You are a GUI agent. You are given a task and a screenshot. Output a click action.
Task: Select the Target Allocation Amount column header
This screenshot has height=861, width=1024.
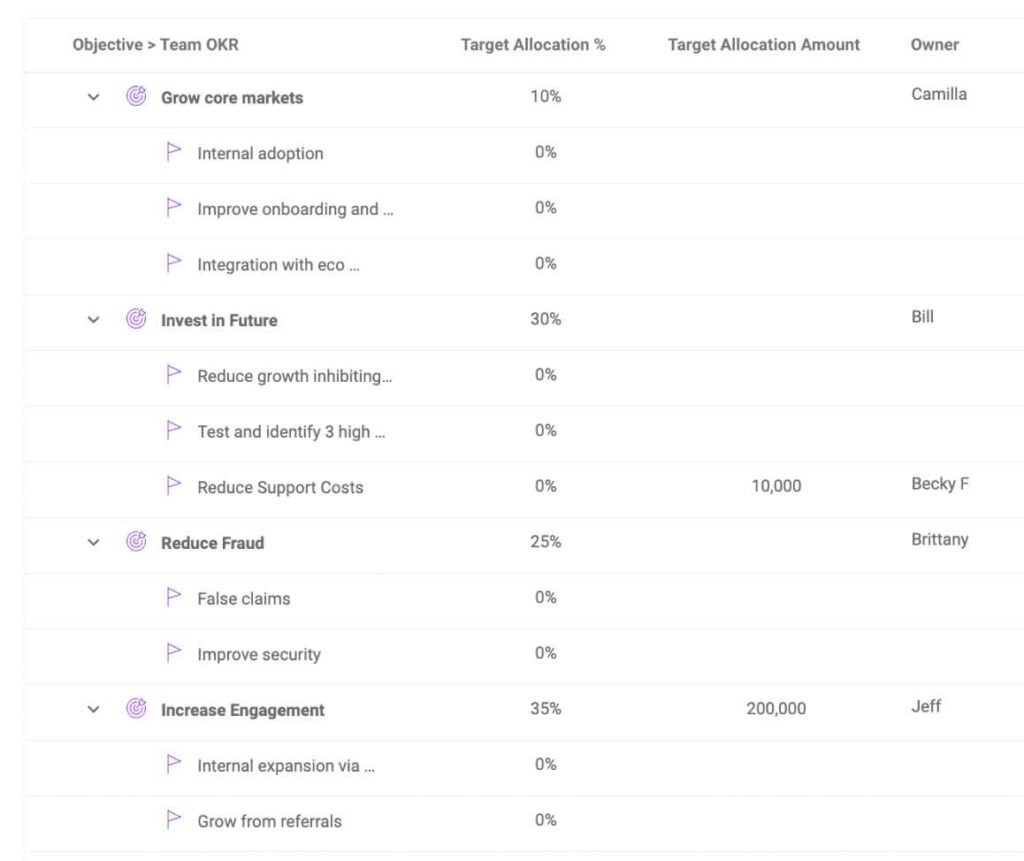point(763,44)
